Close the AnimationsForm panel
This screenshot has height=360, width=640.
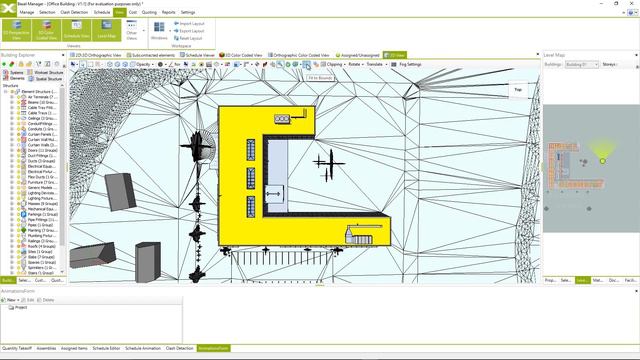[636, 291]
